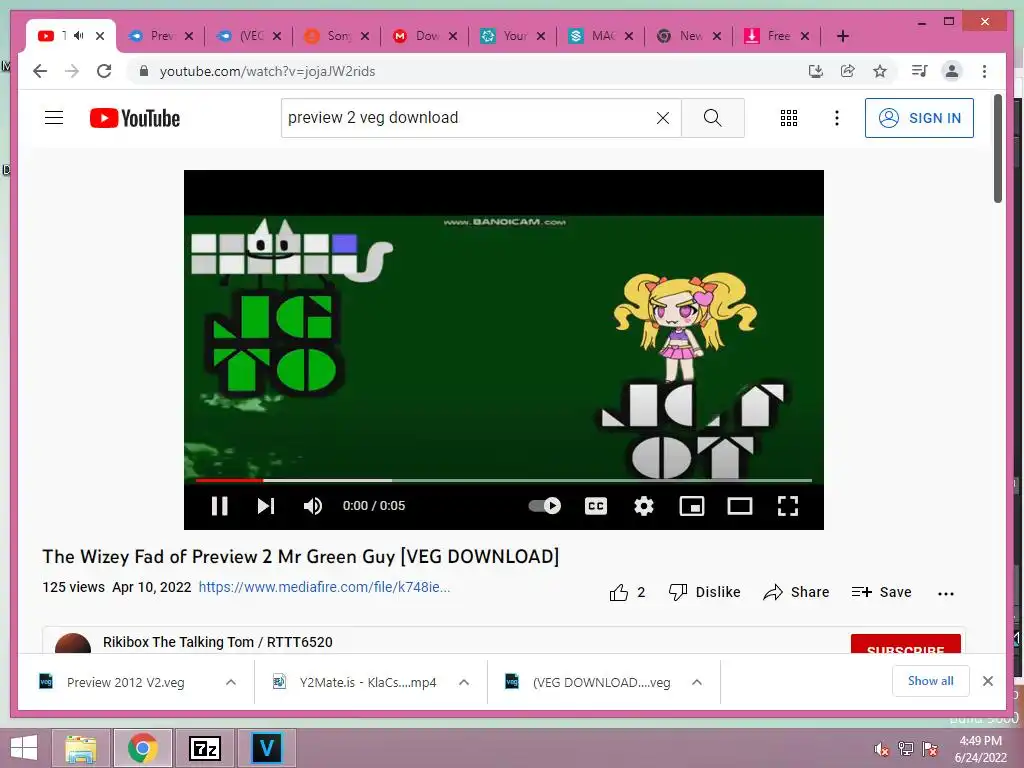1024x768 pixels.
Task: Reload the current page
Action: tap(104, 71)
